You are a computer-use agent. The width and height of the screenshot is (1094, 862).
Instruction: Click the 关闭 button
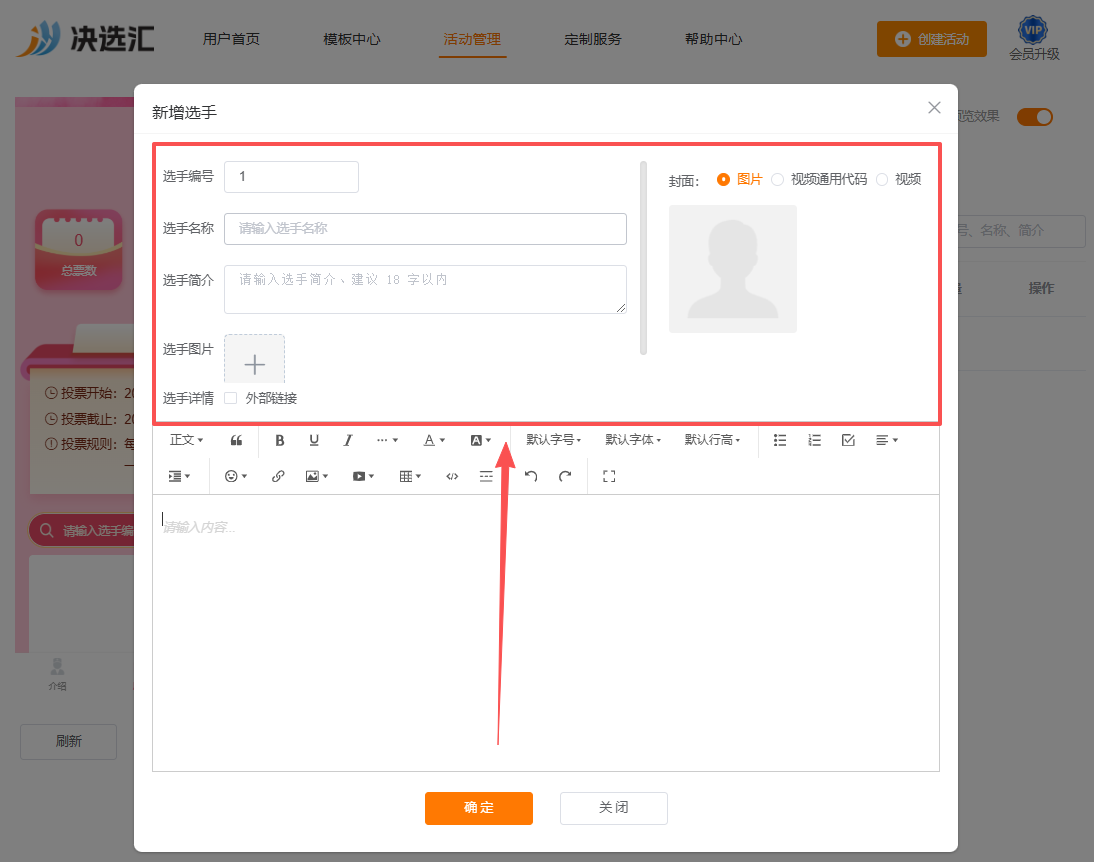coord(613,808)
